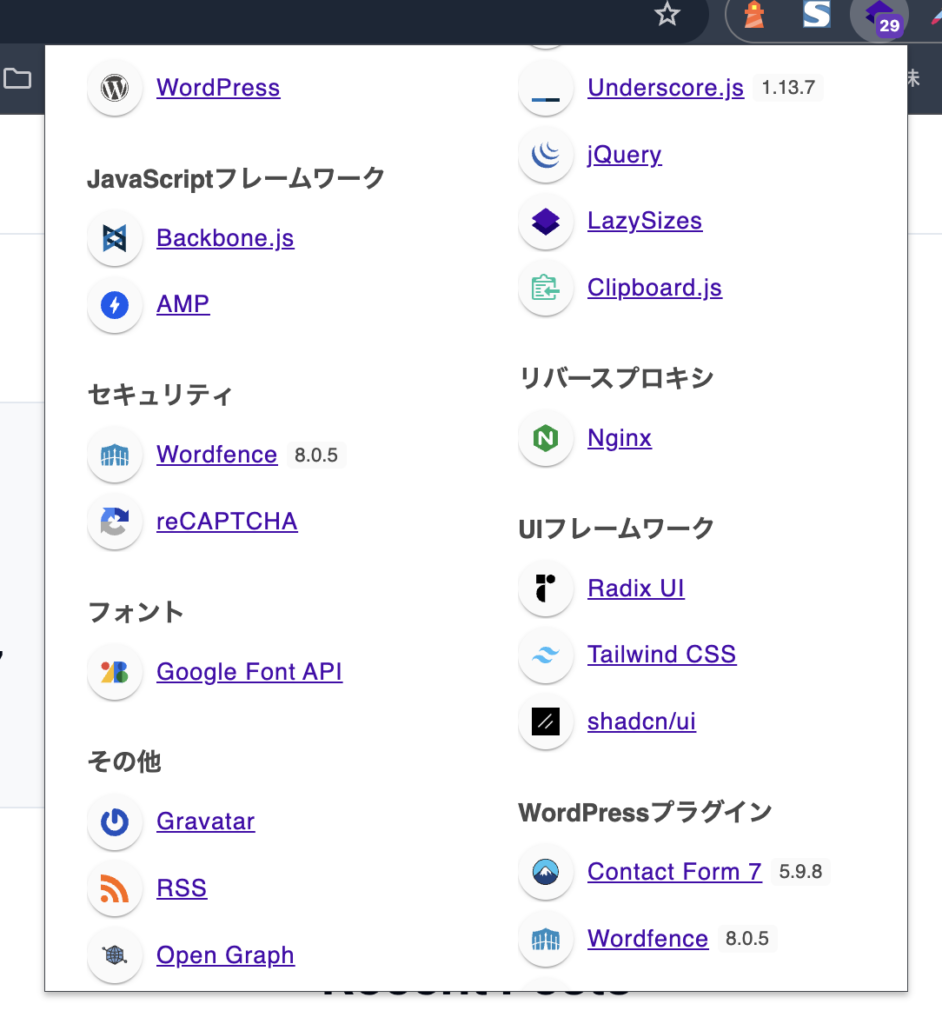The width and height of the screenshot is (942, 1024).
Task: Select the 8.0.5 version badge under WordPressプラグイン
Action: point(747,939)
